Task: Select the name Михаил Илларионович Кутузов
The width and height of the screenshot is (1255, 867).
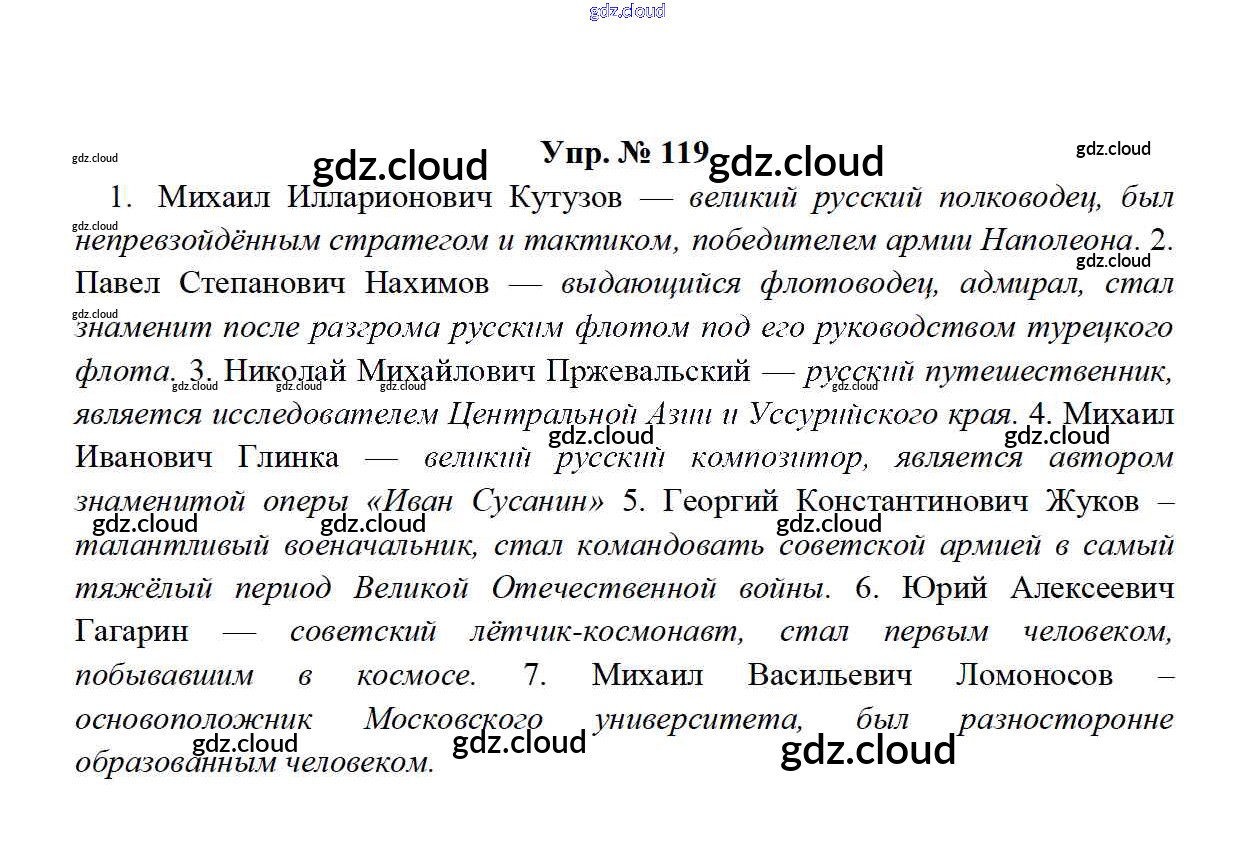Action: click(390, 197)
